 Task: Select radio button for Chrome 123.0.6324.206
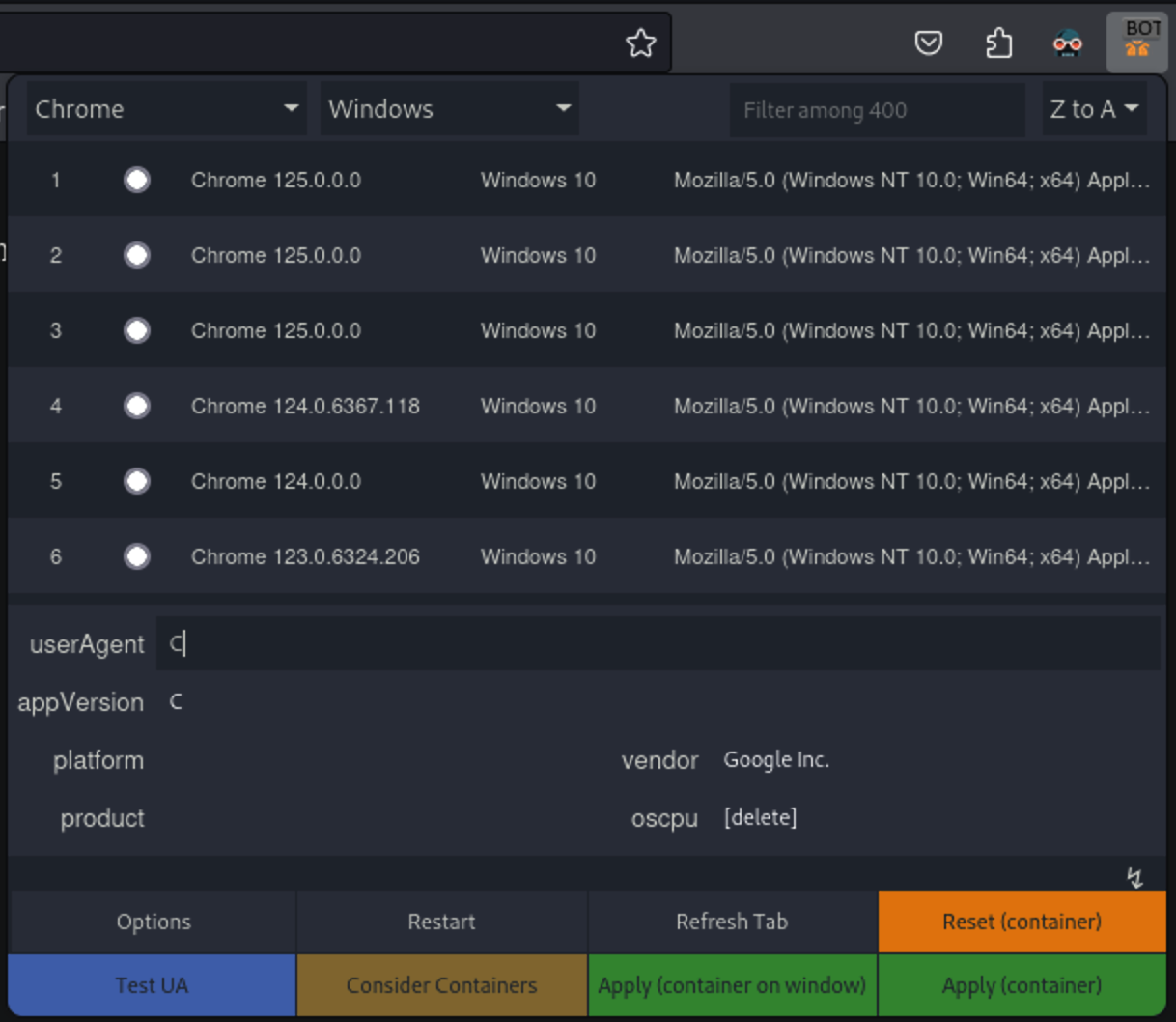coord(137,556)
